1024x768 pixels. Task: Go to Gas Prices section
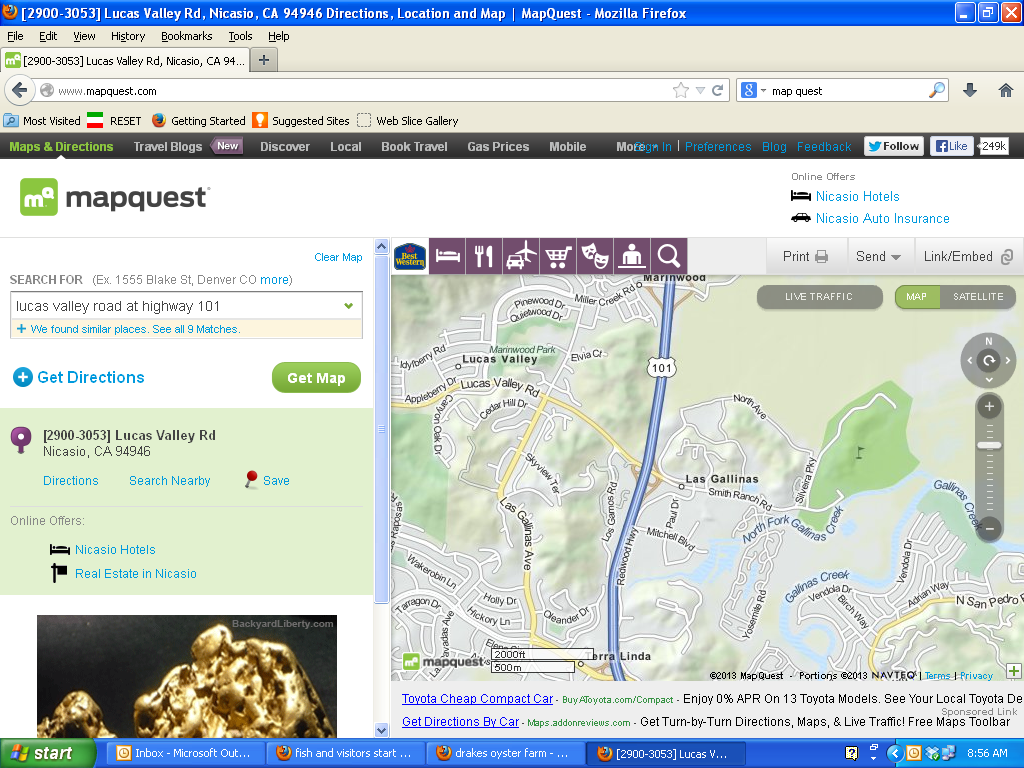click(498, 146)
